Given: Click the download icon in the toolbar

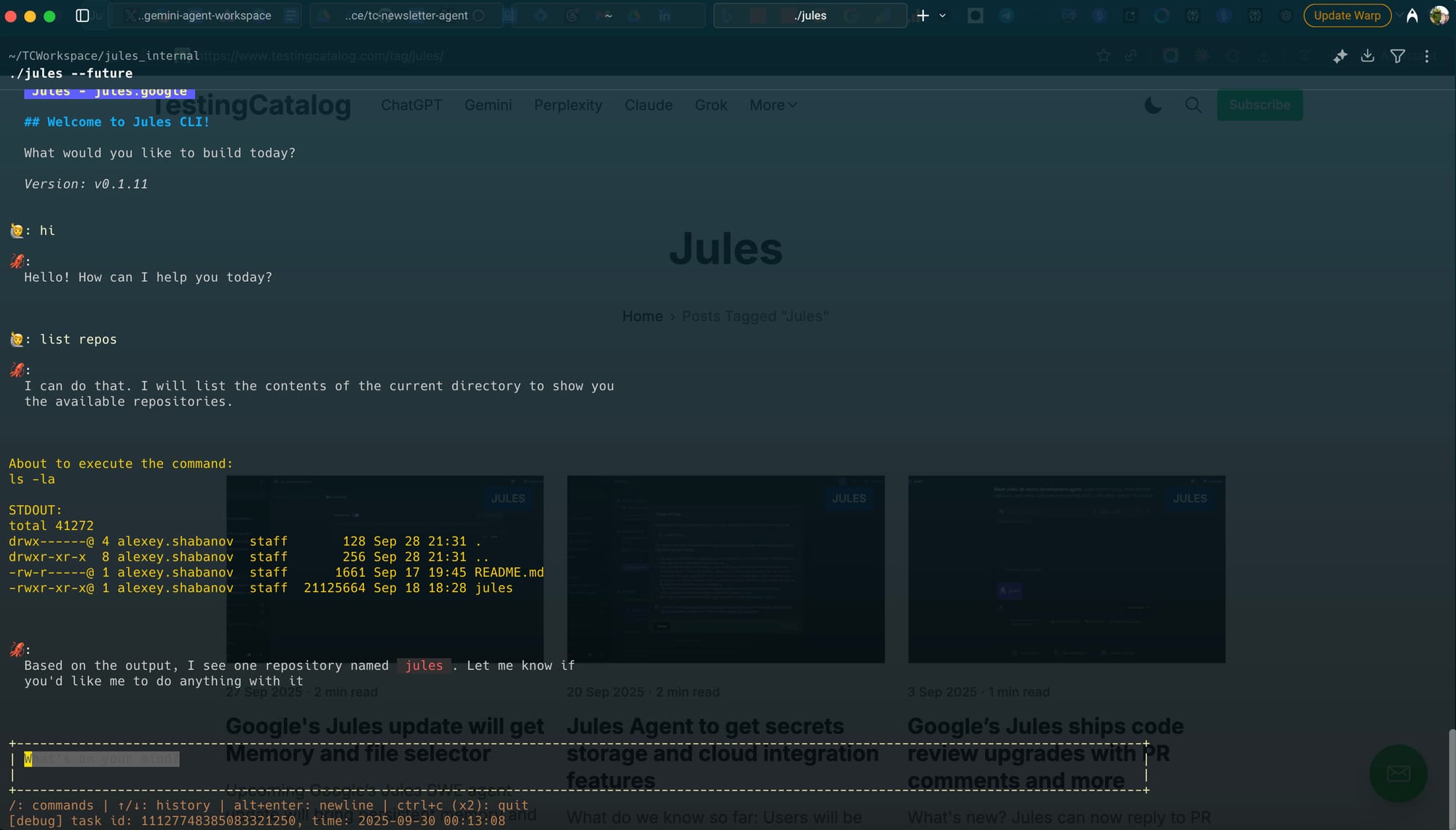Looking at the screenshot, I should pyautogui.click(x=1369, y=55).
